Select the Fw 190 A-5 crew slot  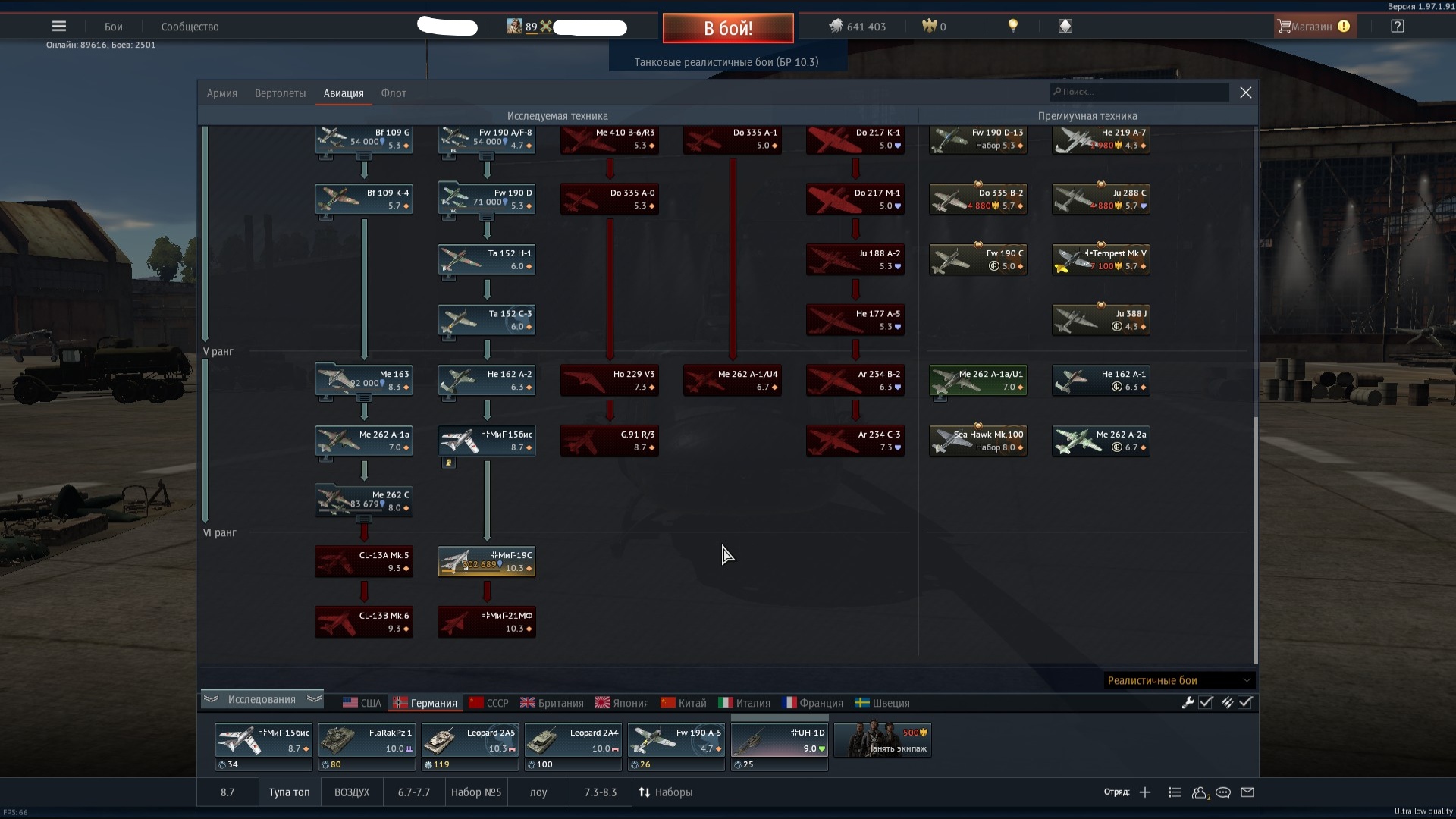click(x=676, y=747)
